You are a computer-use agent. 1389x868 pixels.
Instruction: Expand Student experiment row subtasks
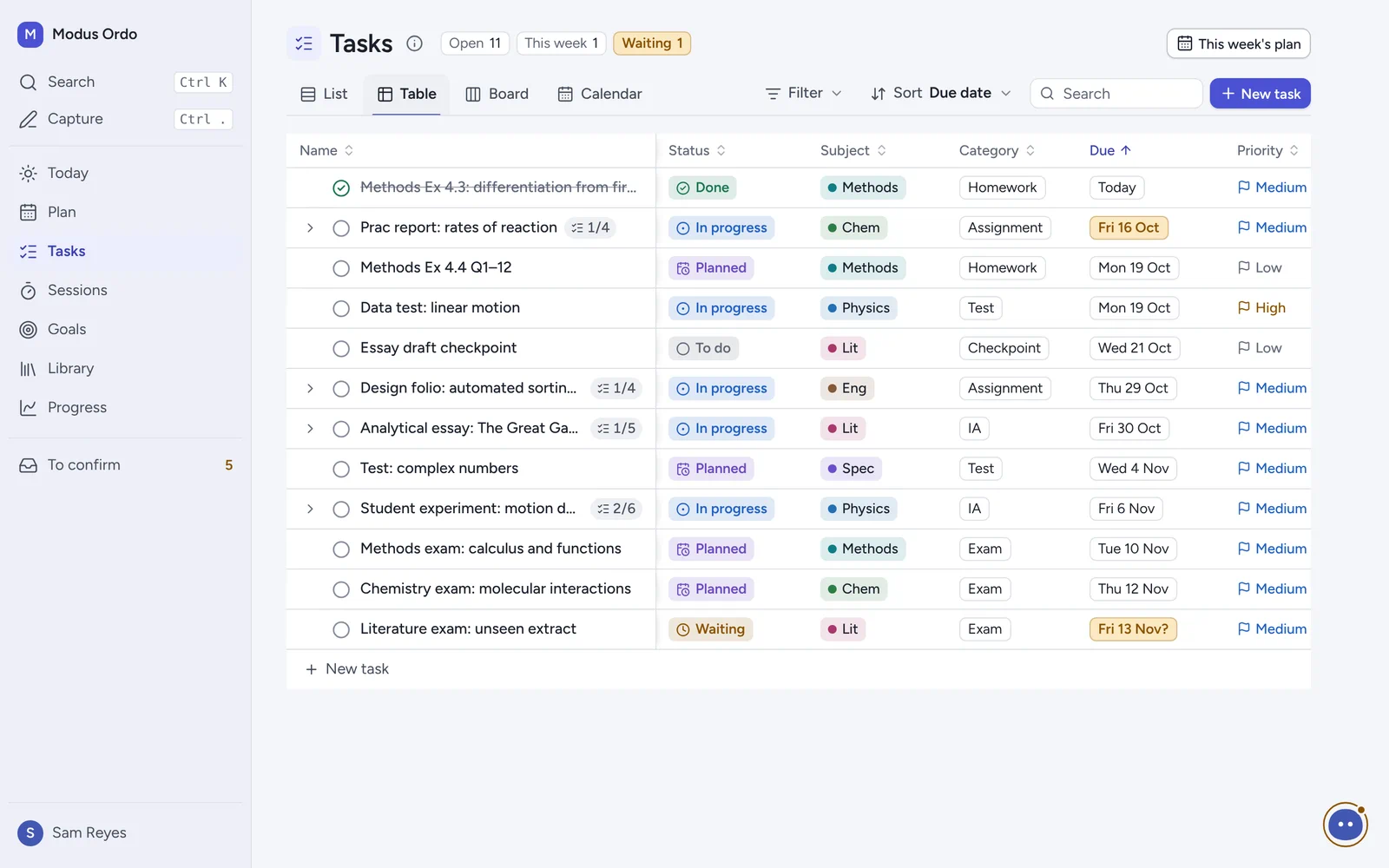[x=310, y=509]
